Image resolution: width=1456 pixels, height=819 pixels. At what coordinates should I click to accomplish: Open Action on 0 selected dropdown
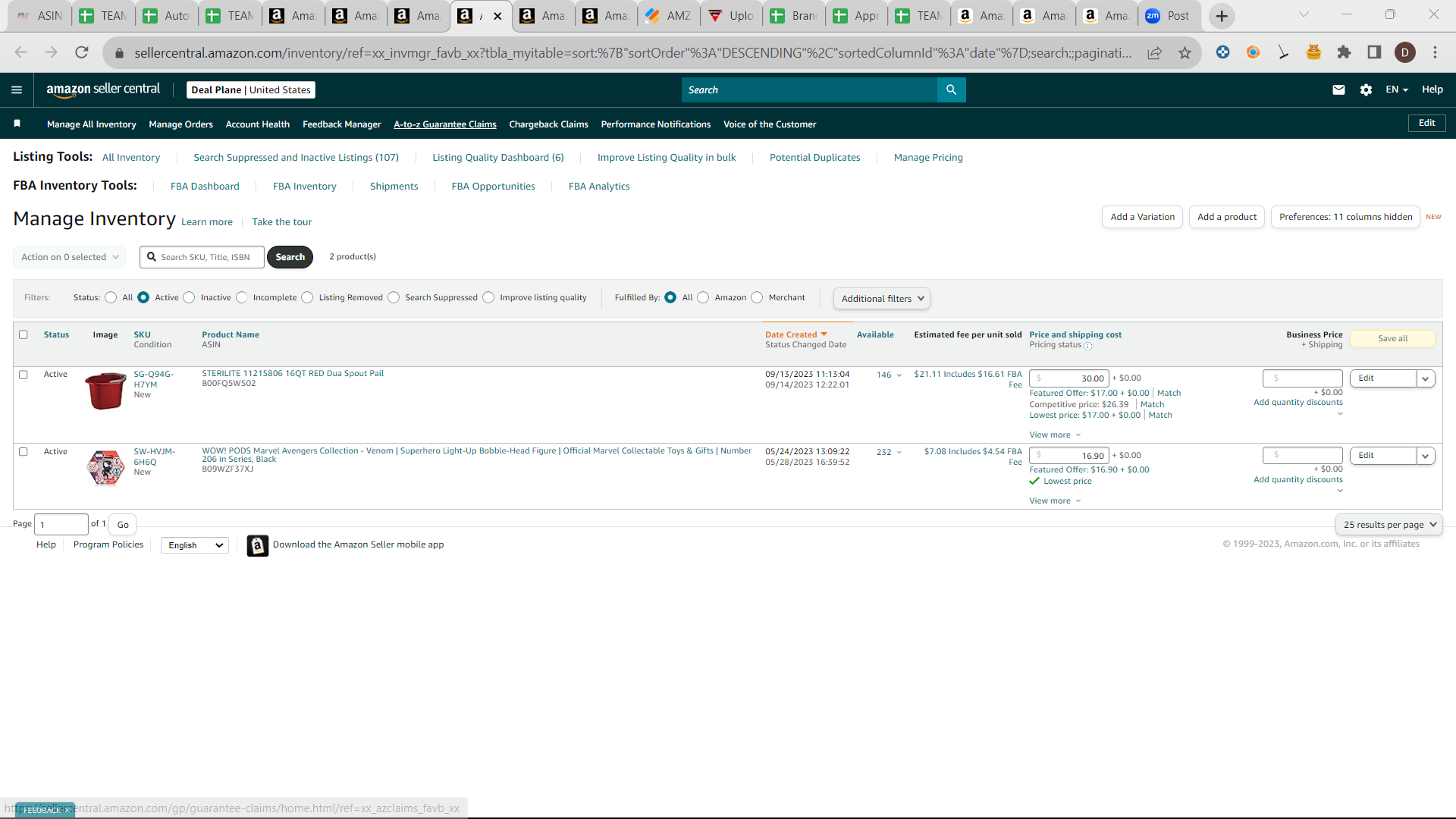(70, 257)
